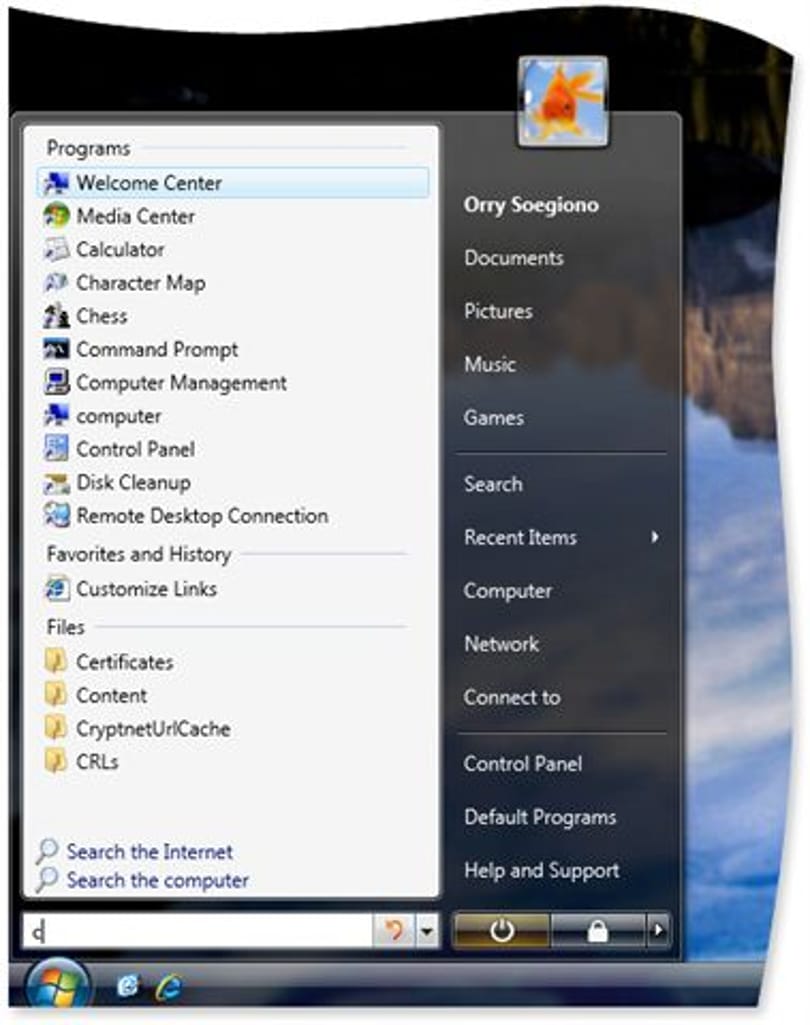This screenshot has width=810, height=1025.
Task: Click magnifier icon beside Search the computer
Action: 46,880
